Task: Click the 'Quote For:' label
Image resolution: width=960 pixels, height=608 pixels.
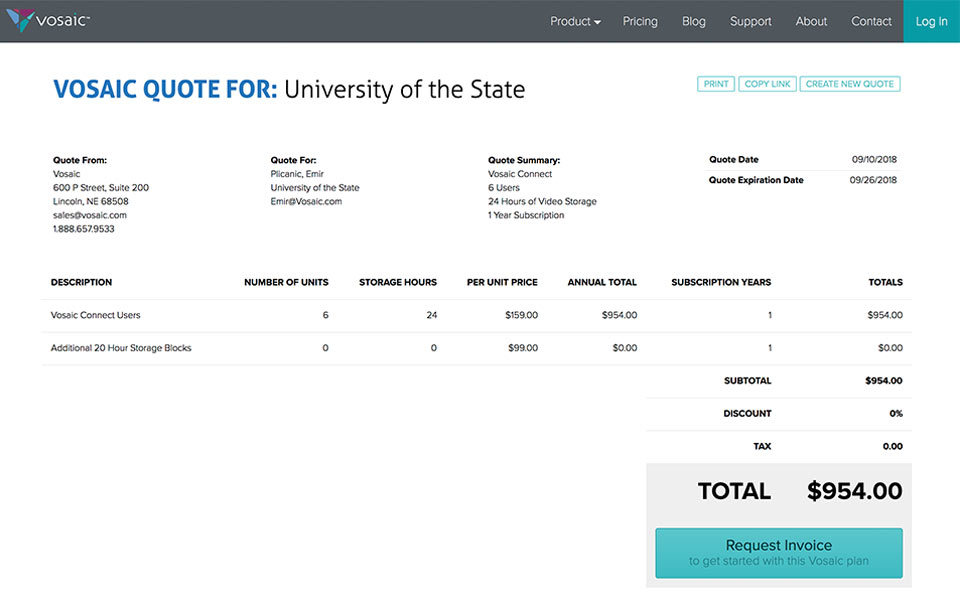Action: [293, 160]
